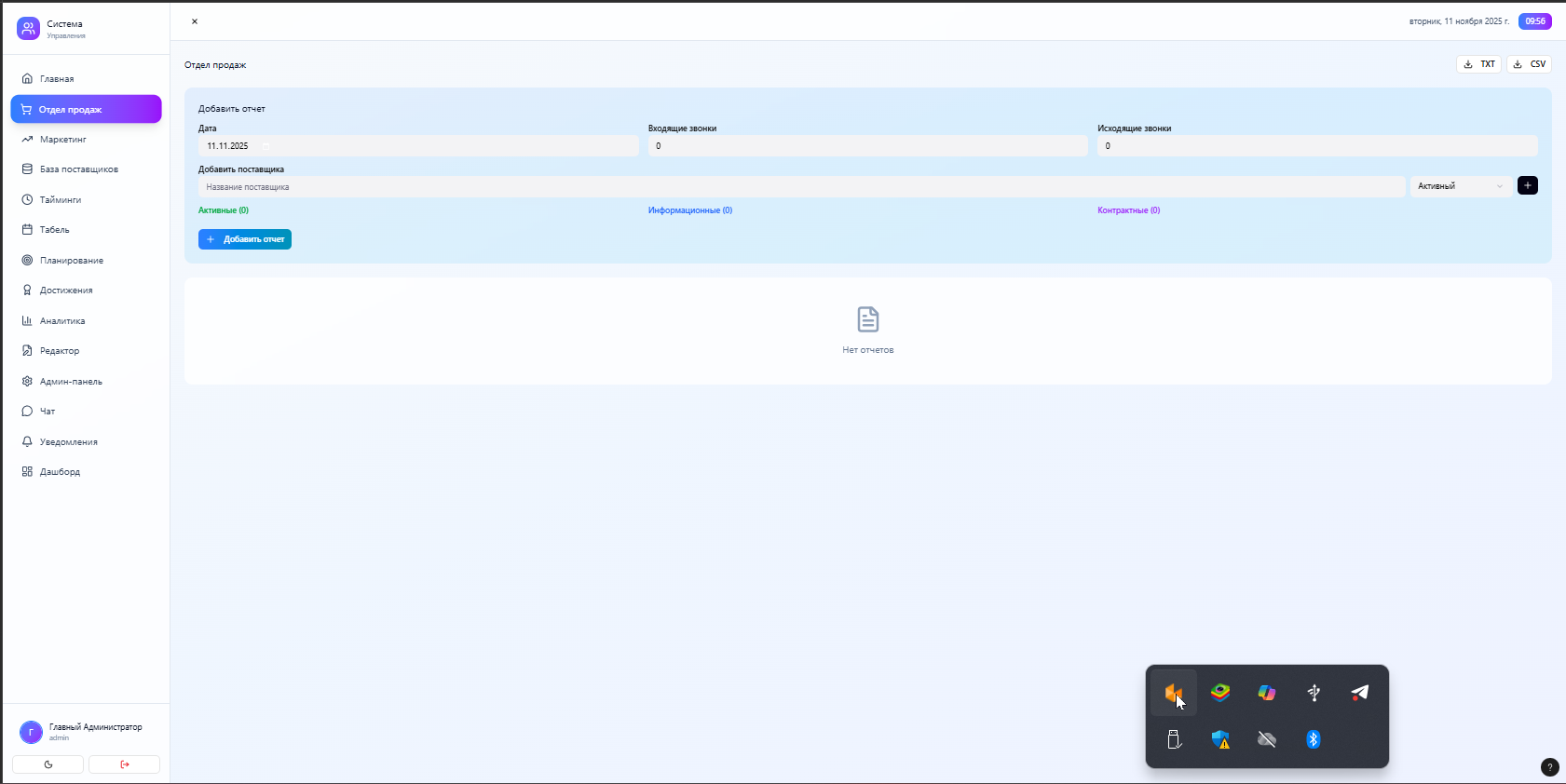1566x784 pixels.
Task: Click the Уведомления bell icon
Action: pyautogui.click(x=27, y=442)
